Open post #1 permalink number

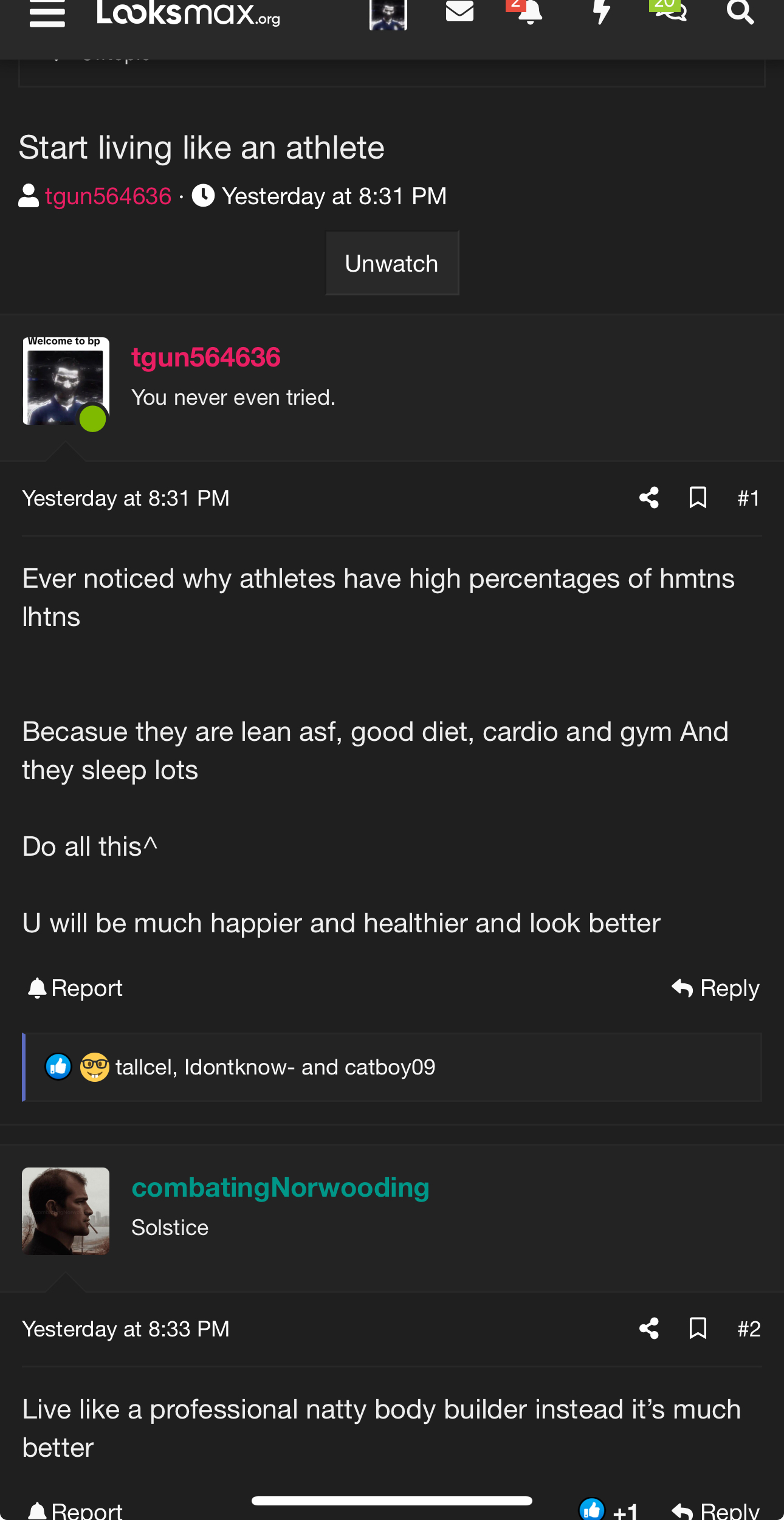pos(748,498)
